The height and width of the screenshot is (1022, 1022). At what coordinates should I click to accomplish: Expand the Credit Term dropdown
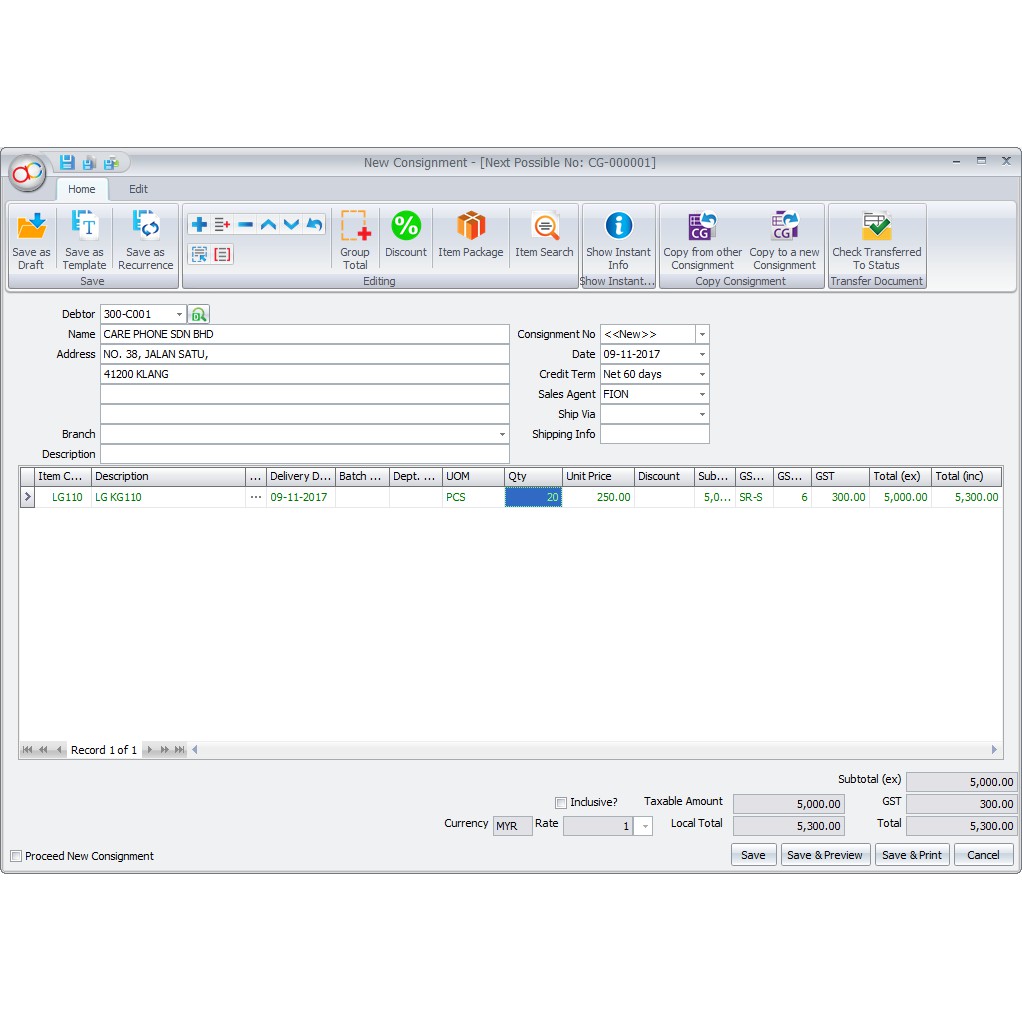[702, 375]
